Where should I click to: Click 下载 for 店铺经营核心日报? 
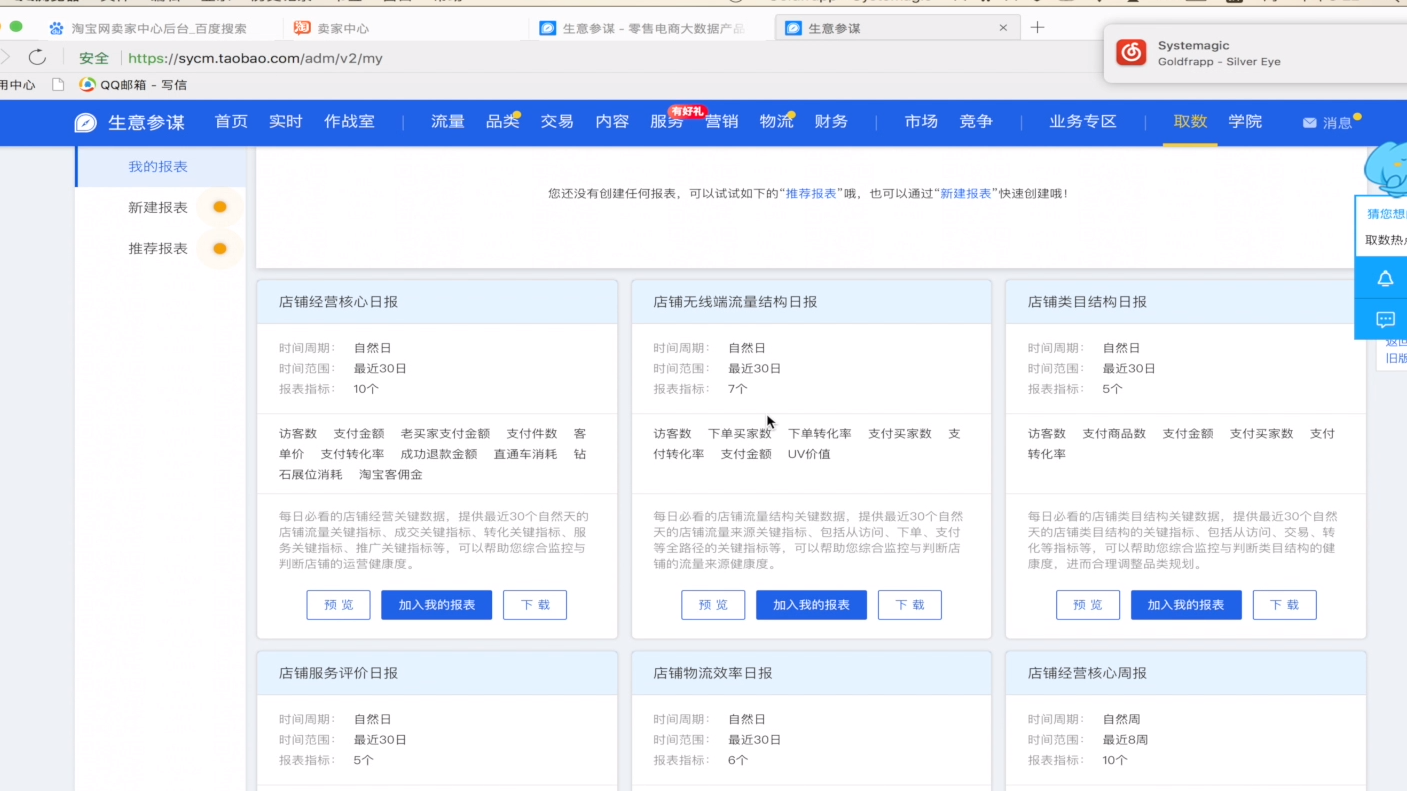[x=535, y=605]
